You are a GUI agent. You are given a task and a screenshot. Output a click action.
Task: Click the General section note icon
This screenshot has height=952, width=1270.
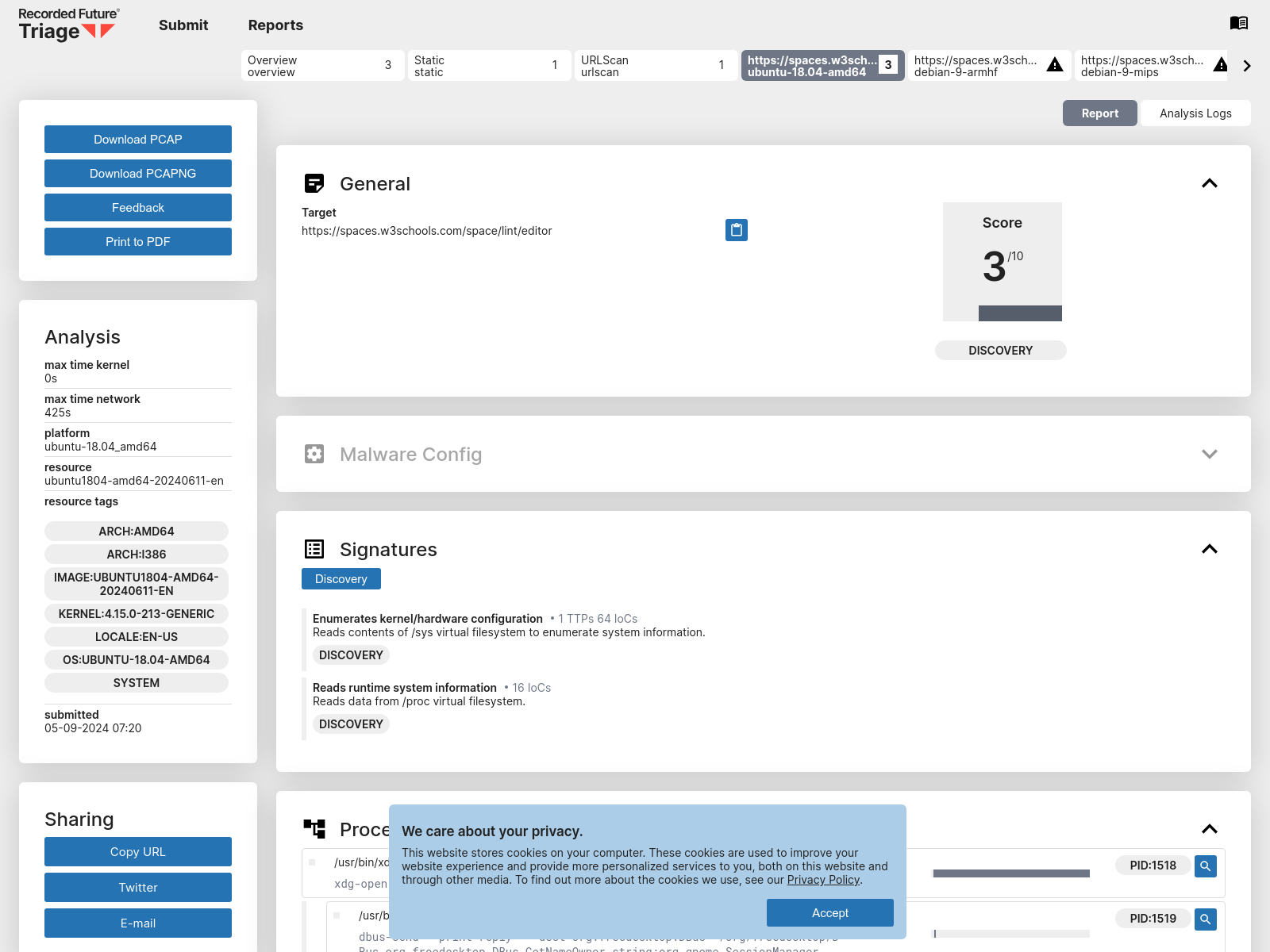[x=314, y=183]
